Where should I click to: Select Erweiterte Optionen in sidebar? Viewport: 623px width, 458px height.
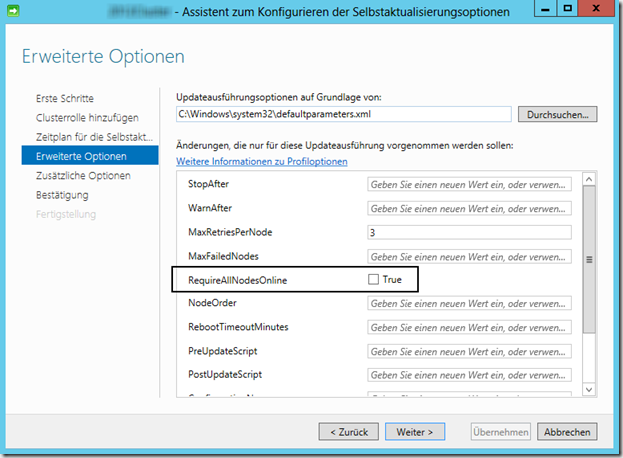tap(90, 155)
